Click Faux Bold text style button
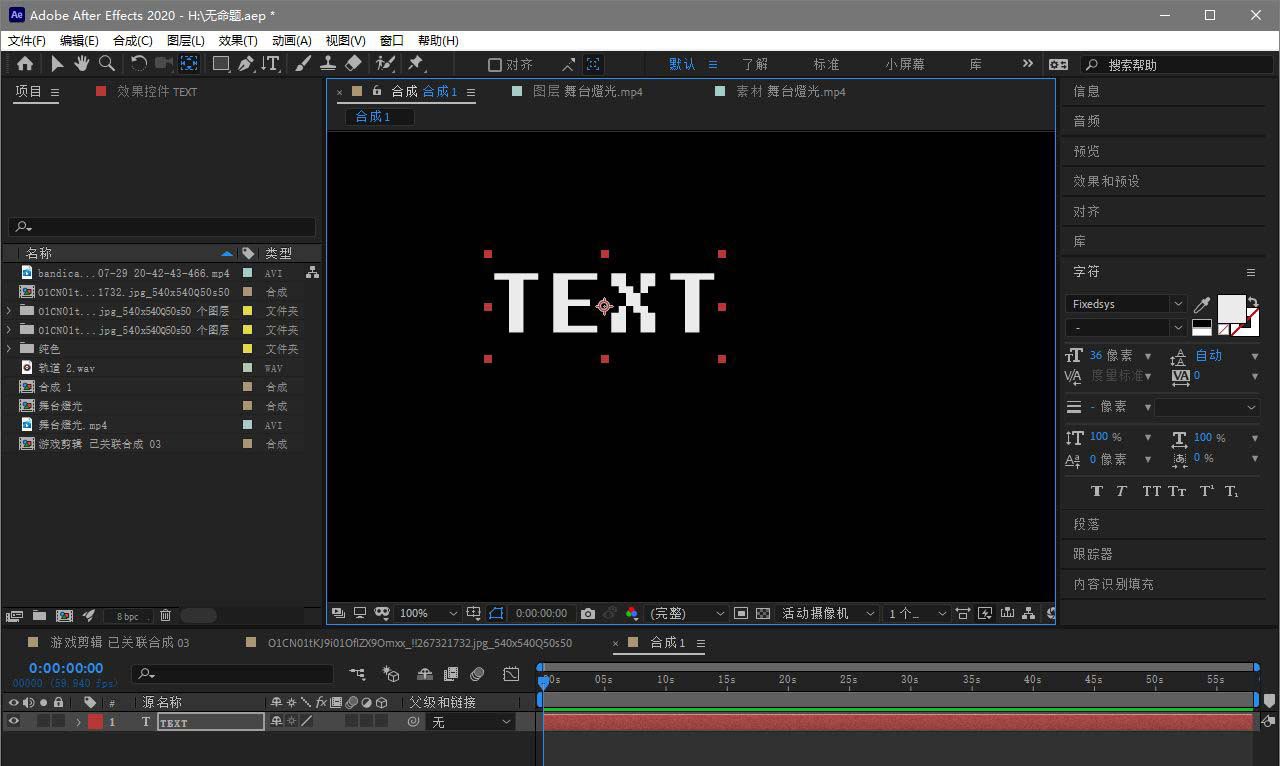 coord(1096,491)
